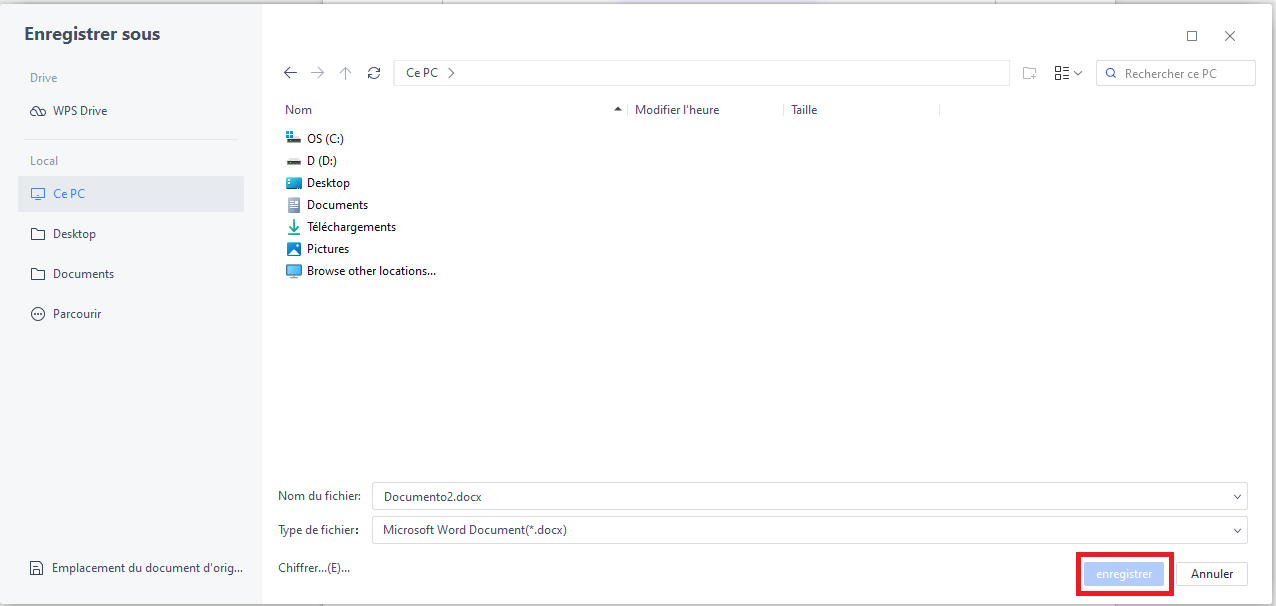Screen dimensions: 1276x606
Task: Click the enregistrer button
Action: coord(1124,574)
